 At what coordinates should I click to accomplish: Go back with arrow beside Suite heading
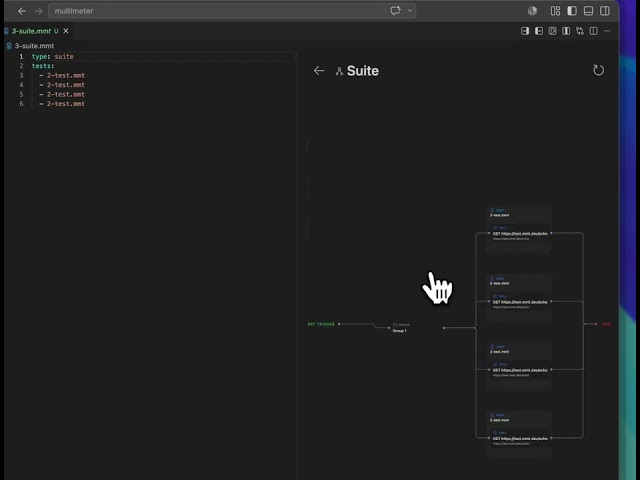(x=319, y=71)
